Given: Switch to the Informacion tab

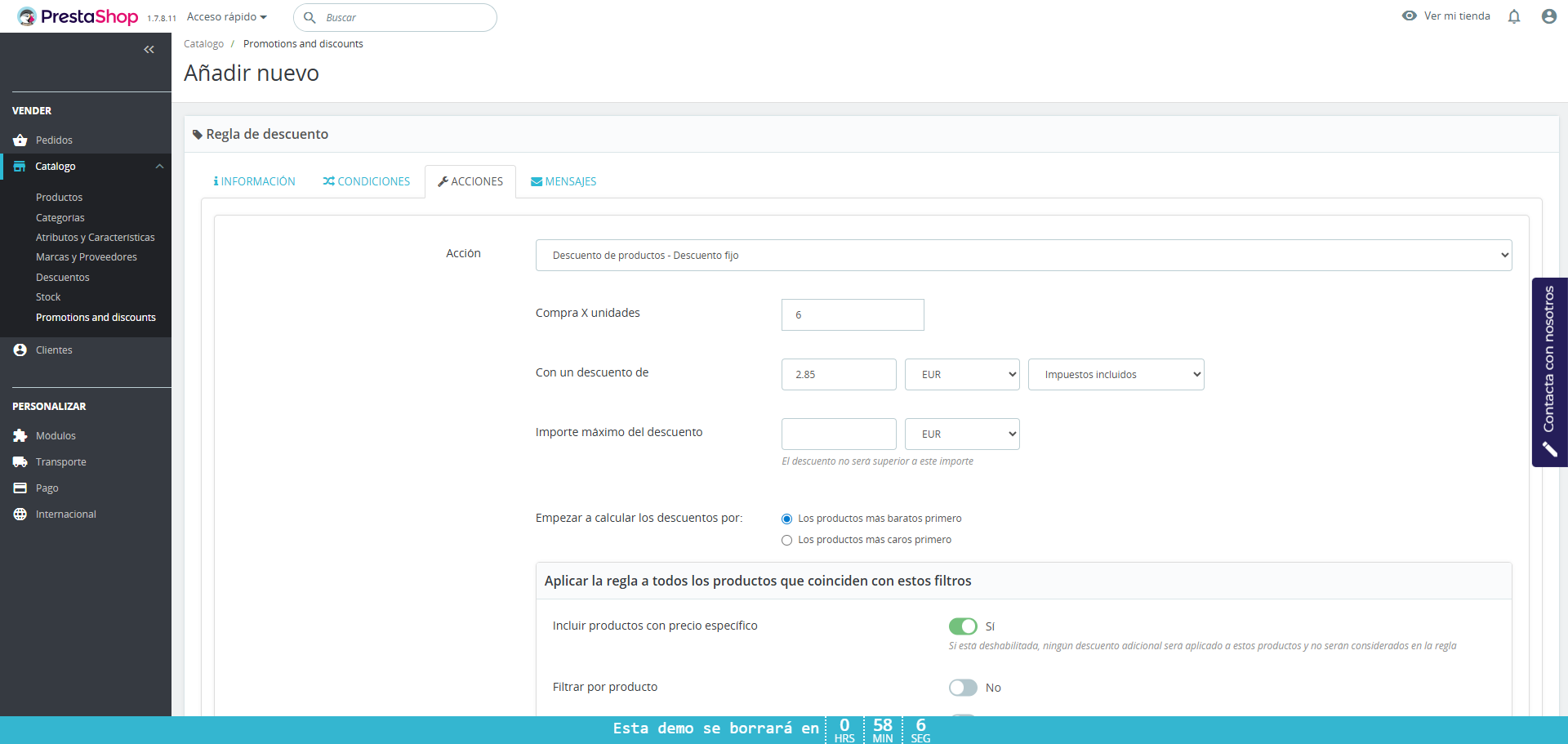Looking at the screenshot, I should click(x=255, y=181).
